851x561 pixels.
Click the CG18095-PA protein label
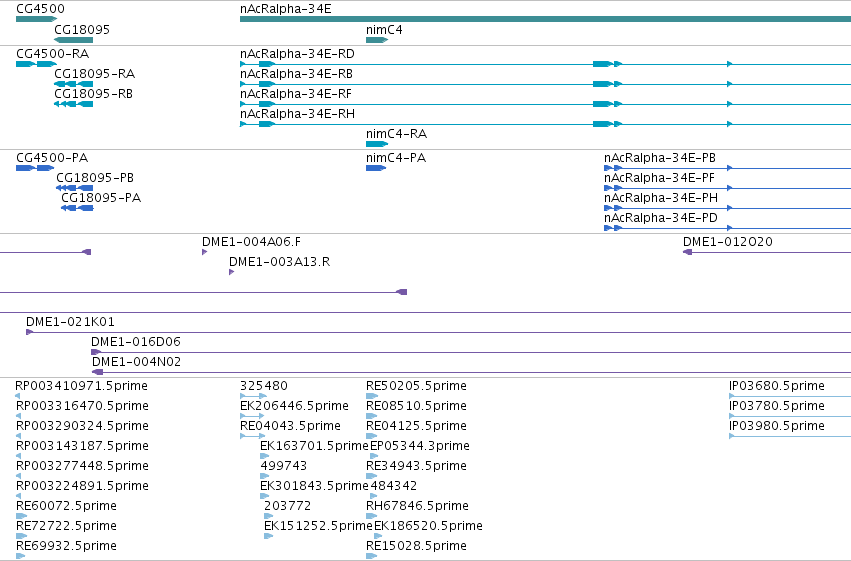101,198
